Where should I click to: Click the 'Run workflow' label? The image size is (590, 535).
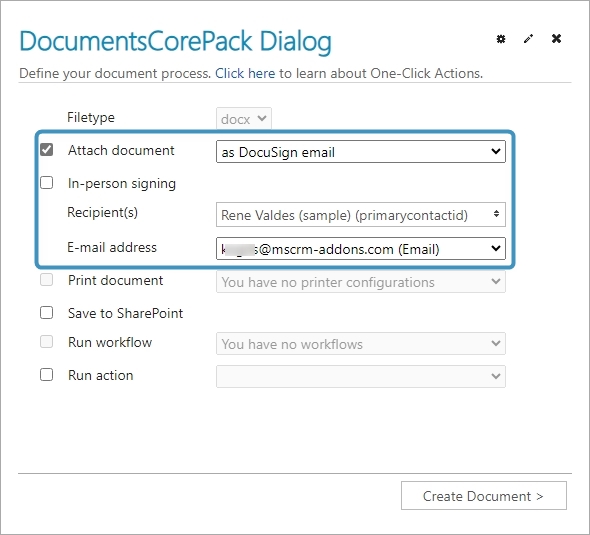pos(110,342)
